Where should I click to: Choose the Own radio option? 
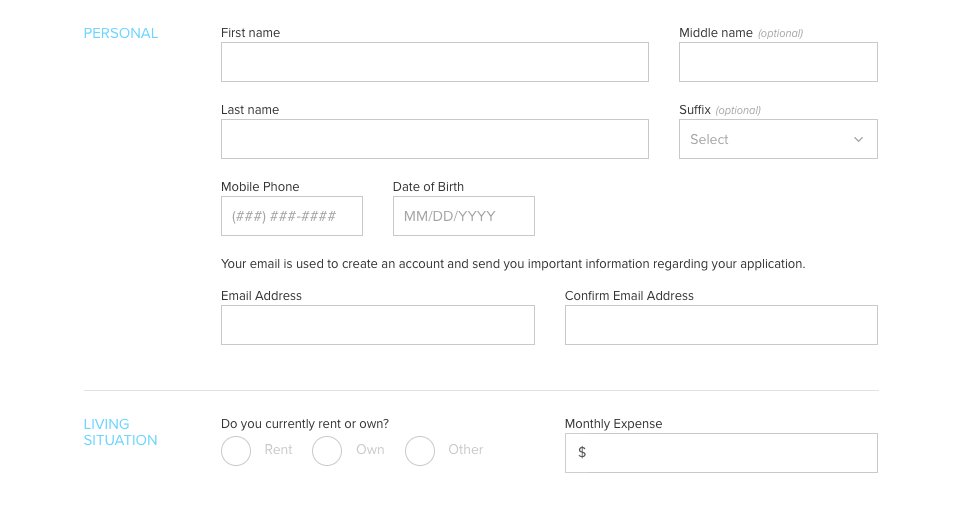[327, 451]
